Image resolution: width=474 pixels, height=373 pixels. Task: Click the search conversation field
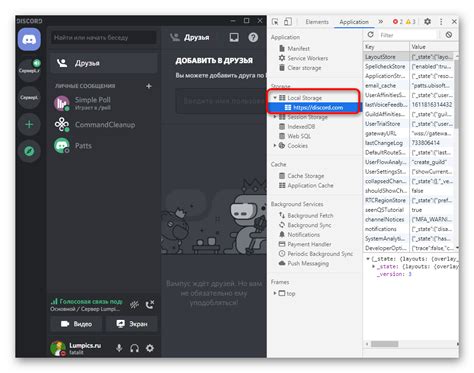pos(104,37)
